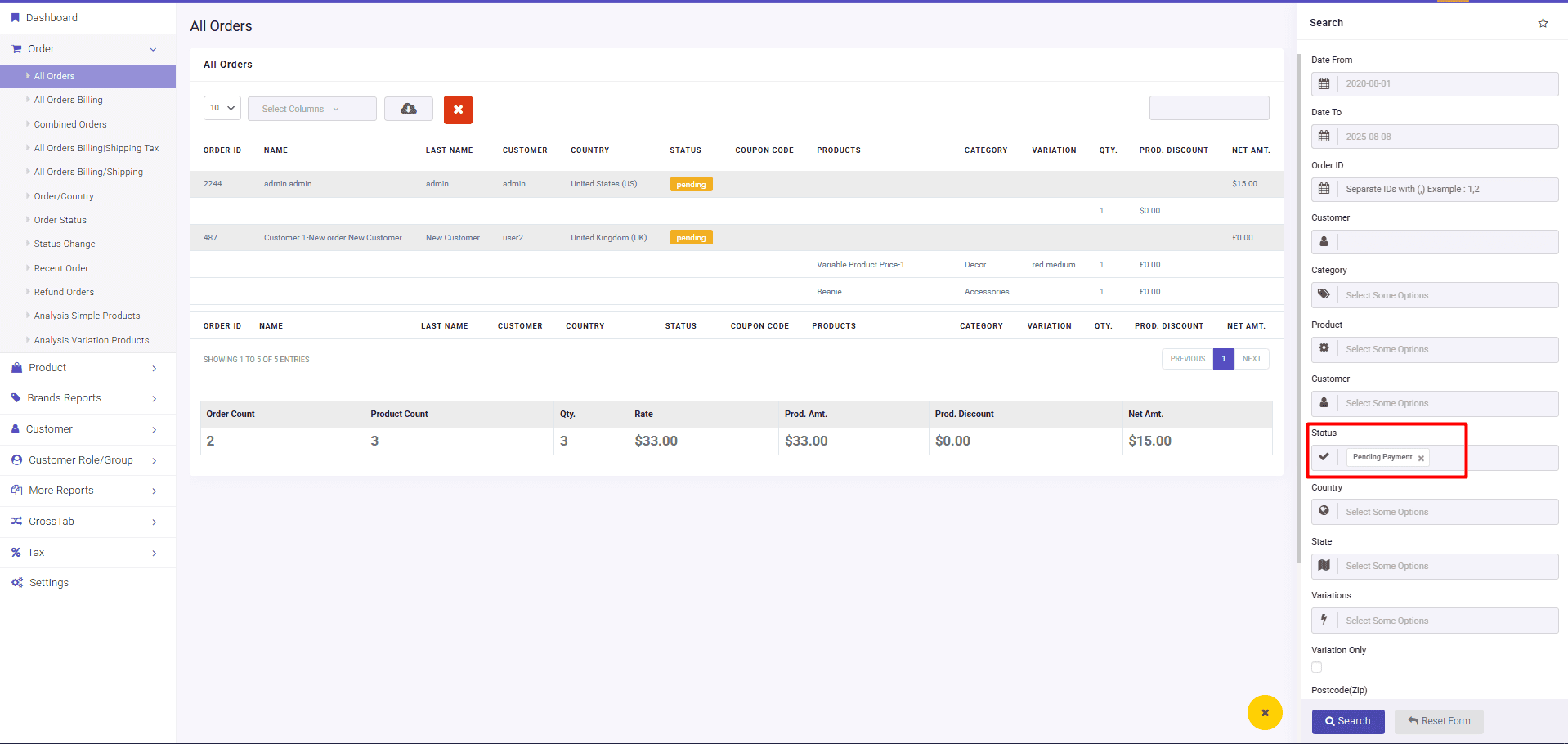
Task: Remove the Pending Payment status filter
Action: point(1421,457)
